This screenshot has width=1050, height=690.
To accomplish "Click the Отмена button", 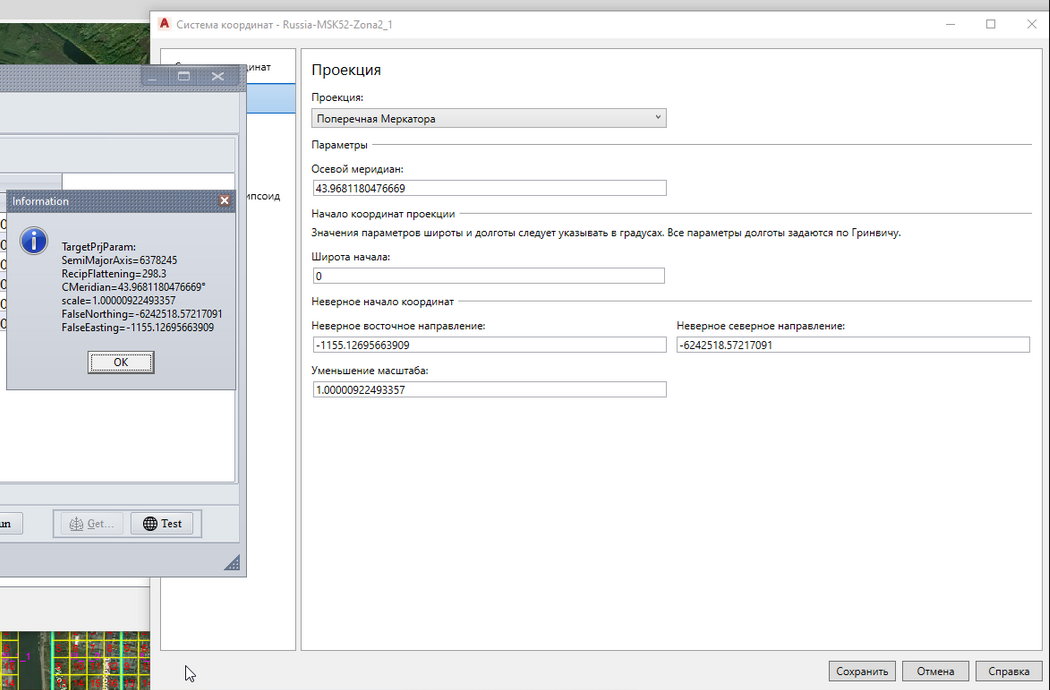I will pos(935,671).
